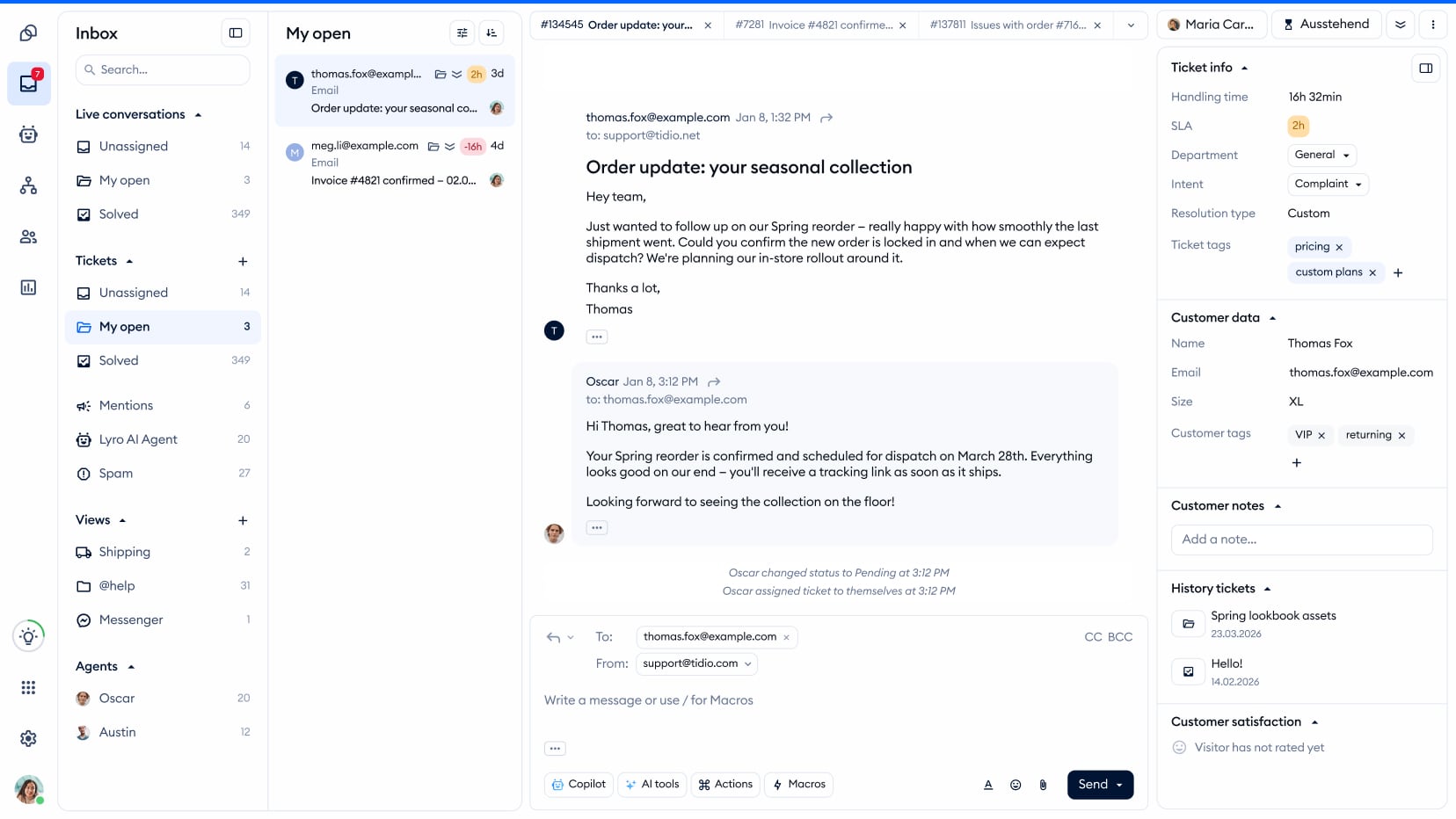
Task: Click the Send button
Action: pos(1092,784)
